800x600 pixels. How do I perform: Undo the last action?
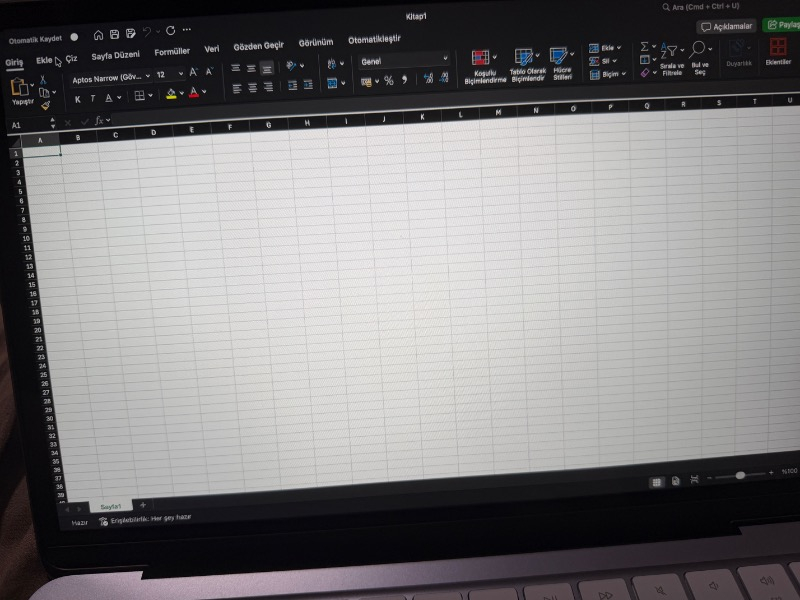pyautogui.click(x=147, y=32)
